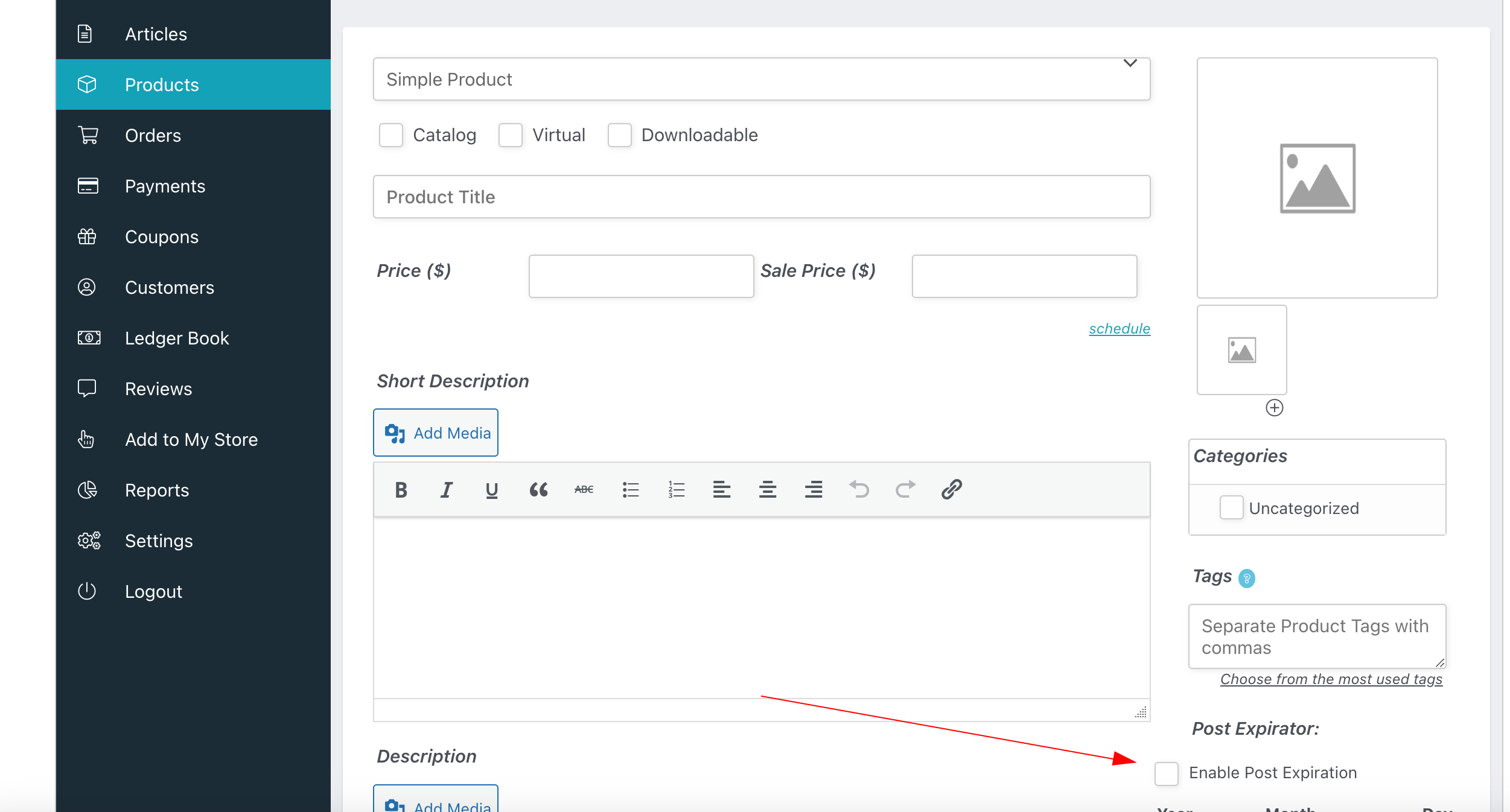Apply italic formatting in the editor toolbar

446,490
